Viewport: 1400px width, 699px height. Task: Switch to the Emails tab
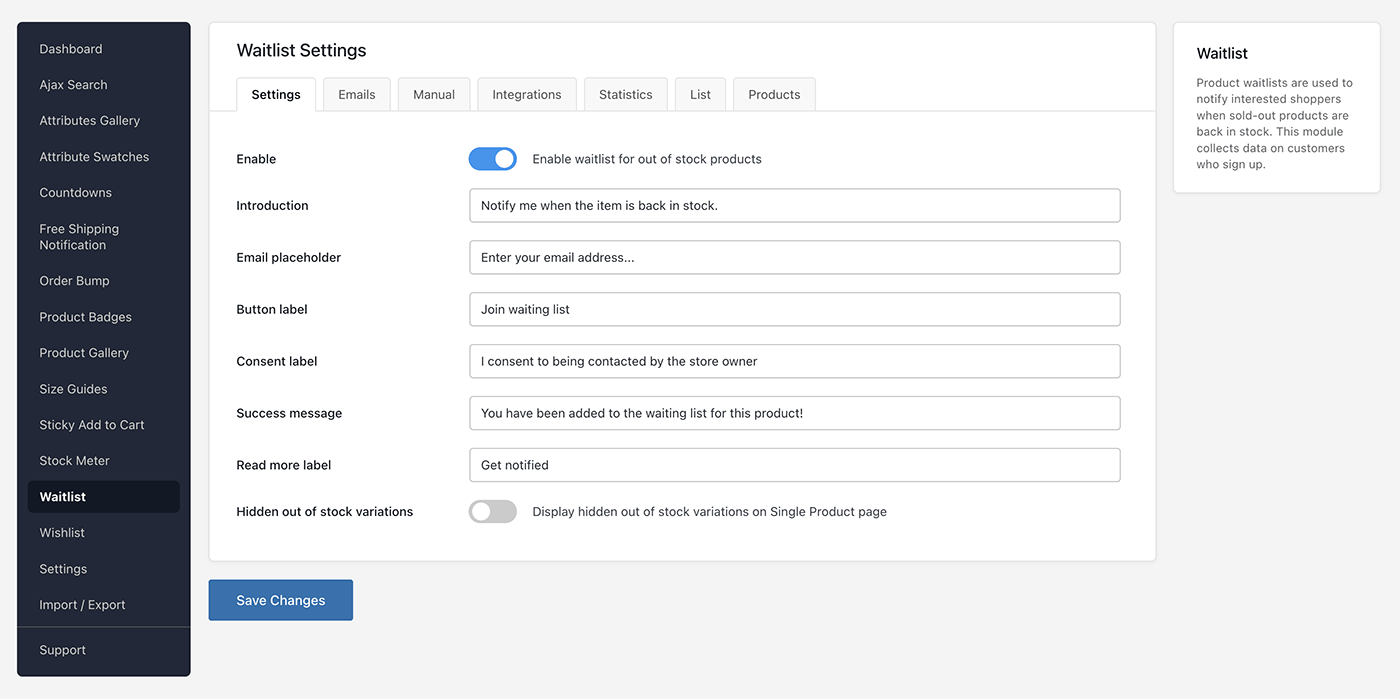(356, 93)
